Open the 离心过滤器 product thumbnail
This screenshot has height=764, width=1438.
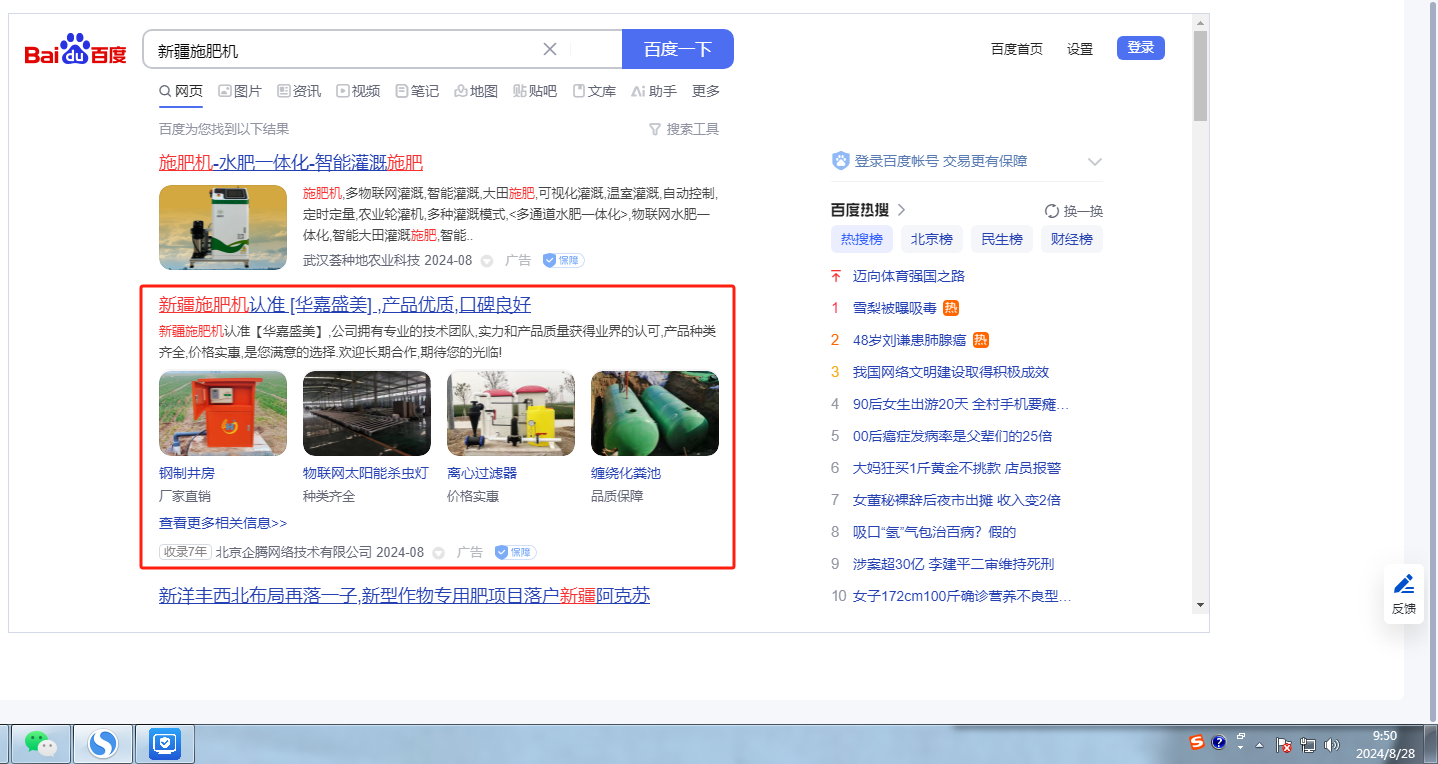pos(511,414)
